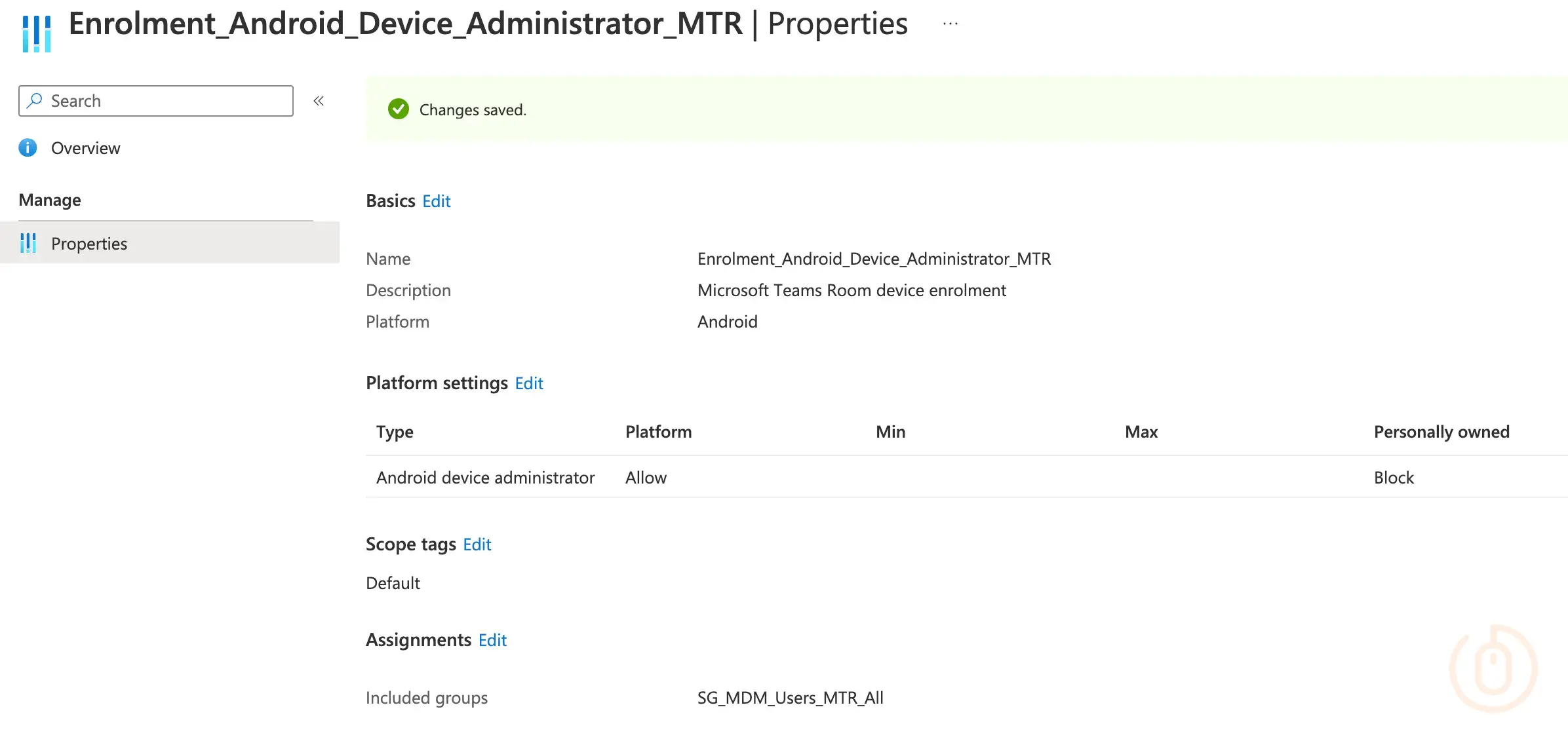This screenshot has width=1568, height=743.
Task: Select Properties under Manage
Action: [89, 244]
